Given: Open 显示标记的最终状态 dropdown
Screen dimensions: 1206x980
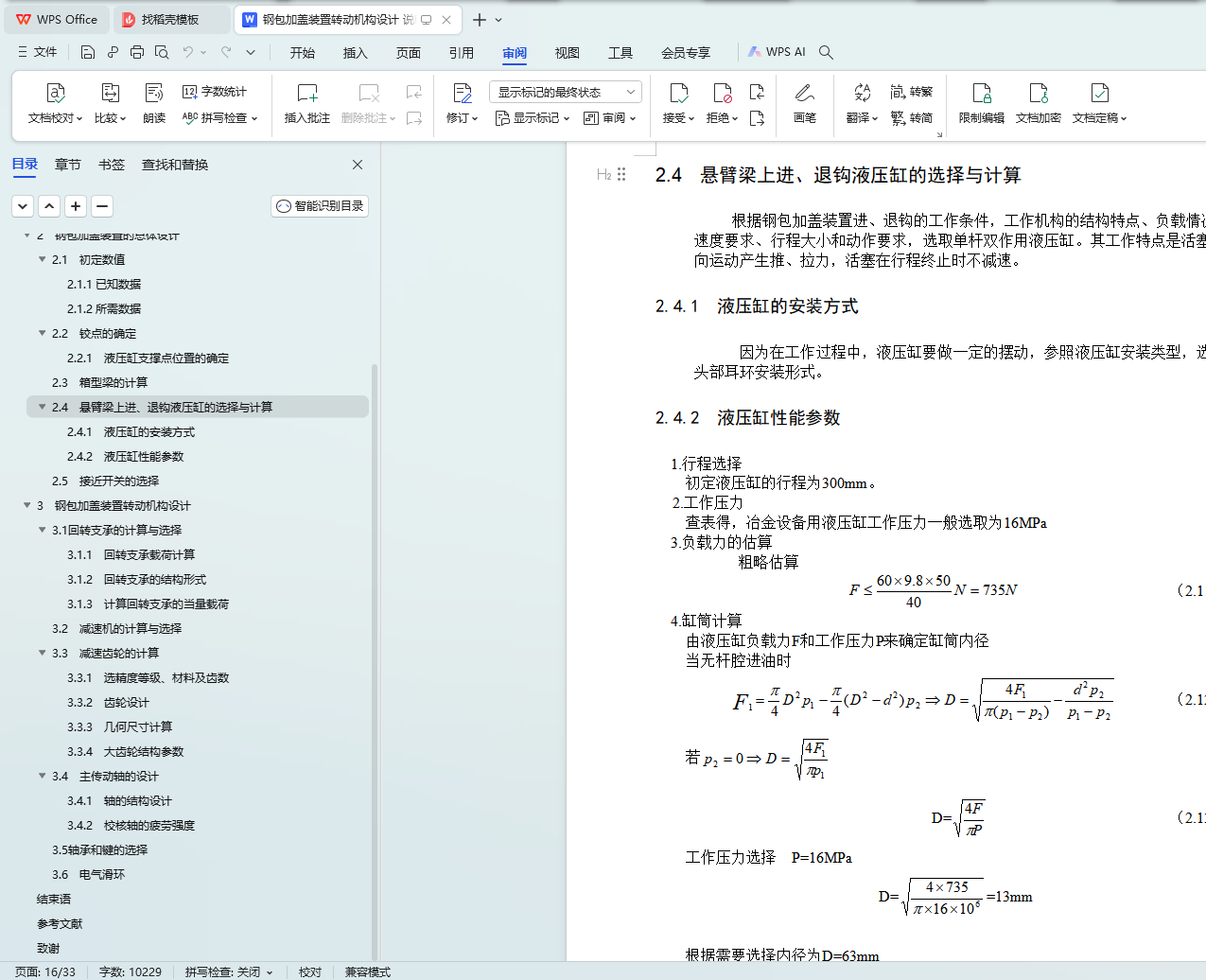Looking at the screenshot, I should coord(566,92).
